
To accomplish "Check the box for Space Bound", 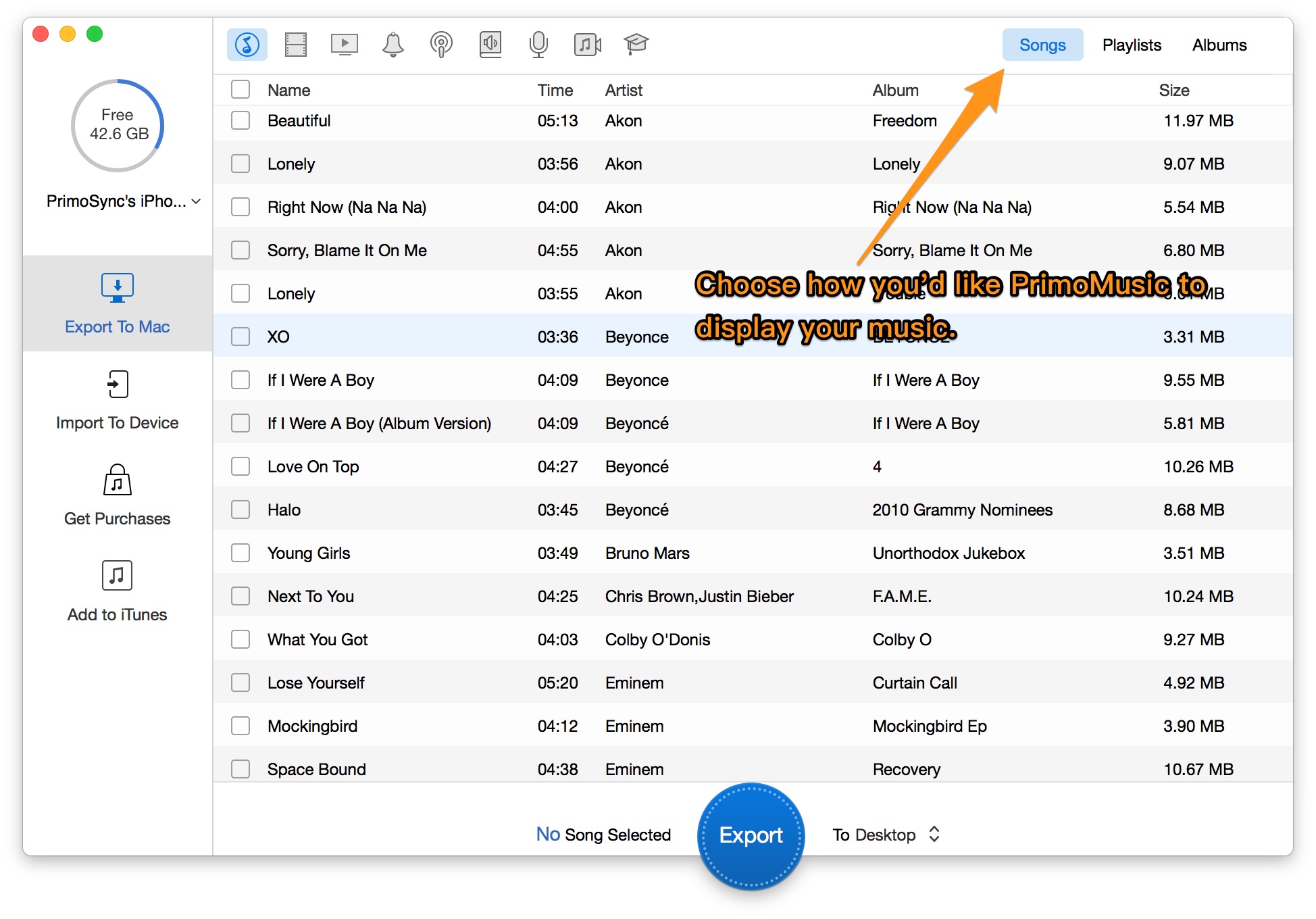I will click(x=241, y=769).
